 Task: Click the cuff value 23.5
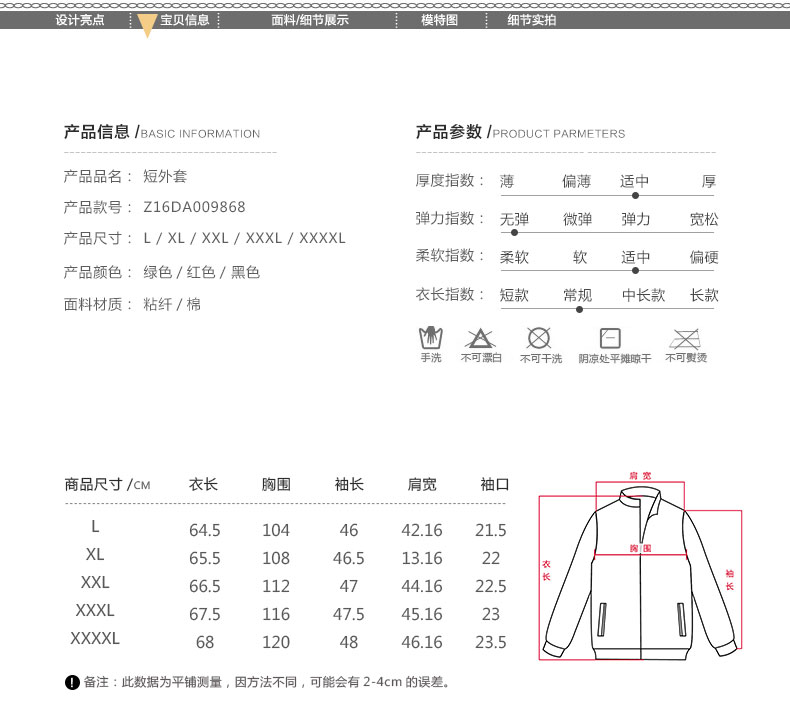[491, 642]
